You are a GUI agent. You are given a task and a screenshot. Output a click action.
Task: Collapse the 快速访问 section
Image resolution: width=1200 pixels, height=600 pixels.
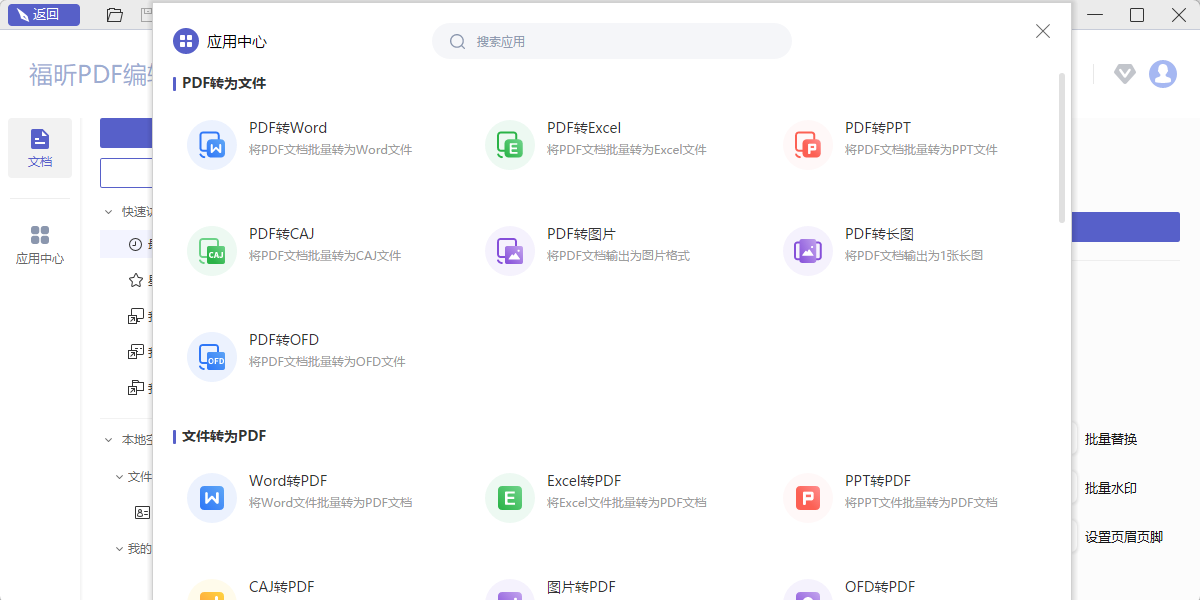108,211
